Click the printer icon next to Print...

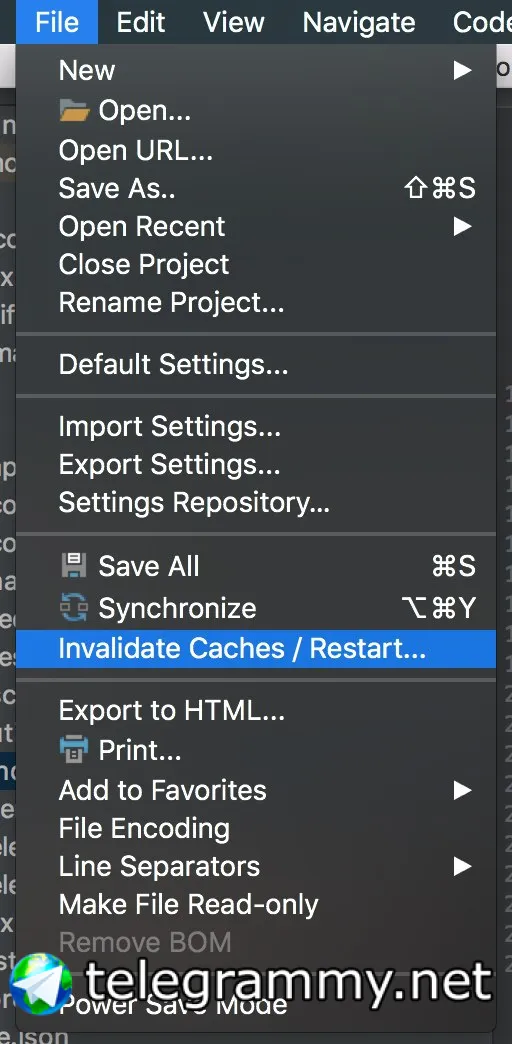(x=73, y=750)
